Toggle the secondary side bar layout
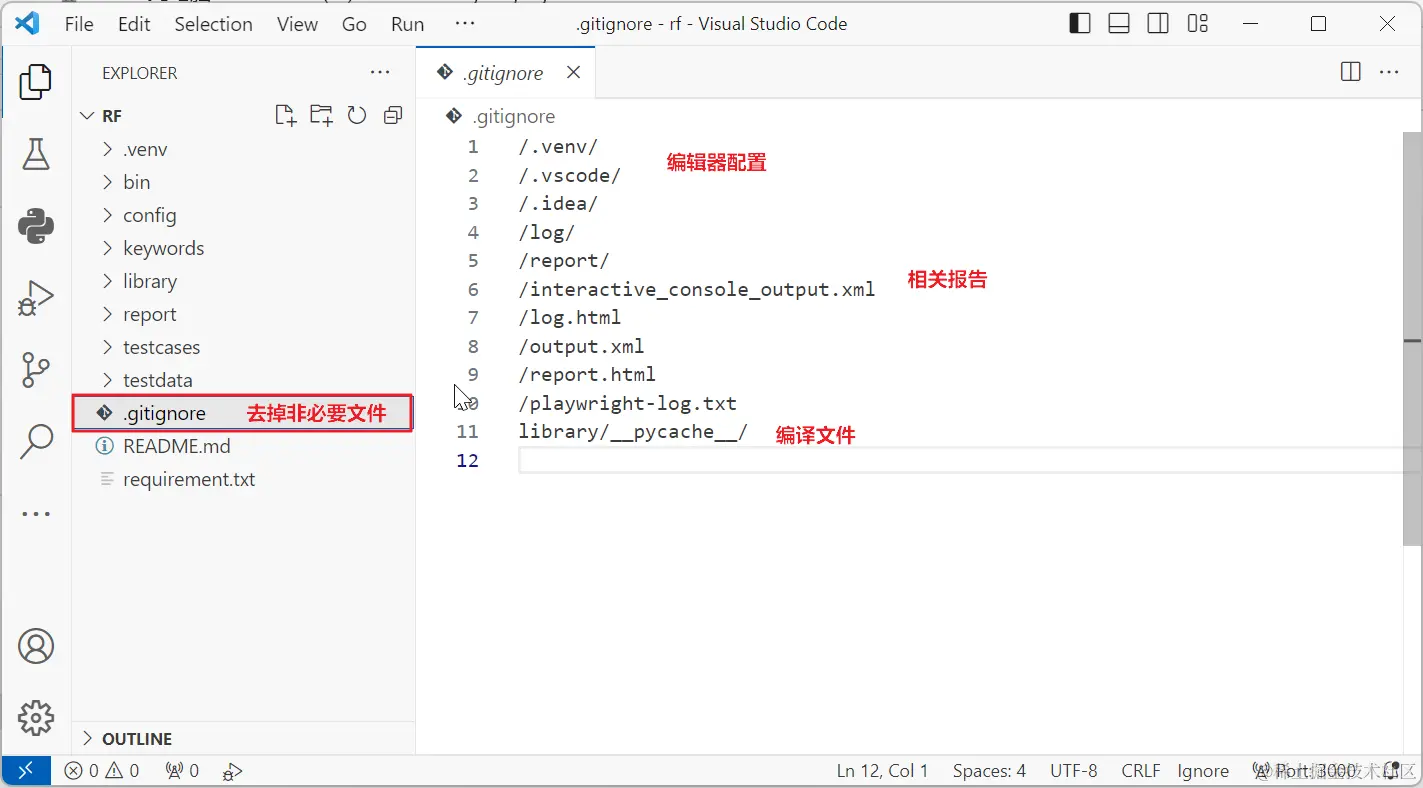The width and height of the screenshot is (1423, 788). pyautogui.click(x=1158, y=24)
